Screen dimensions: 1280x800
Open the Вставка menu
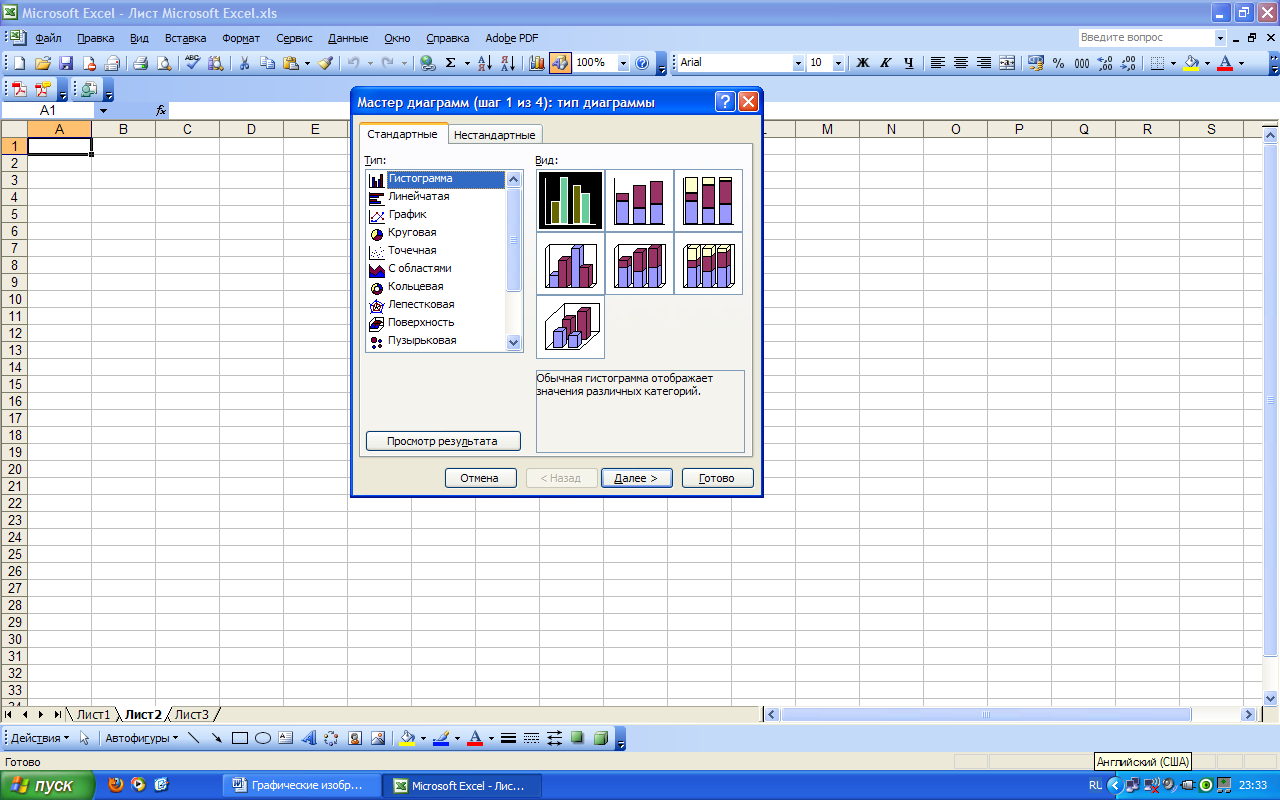pos(185,38)
